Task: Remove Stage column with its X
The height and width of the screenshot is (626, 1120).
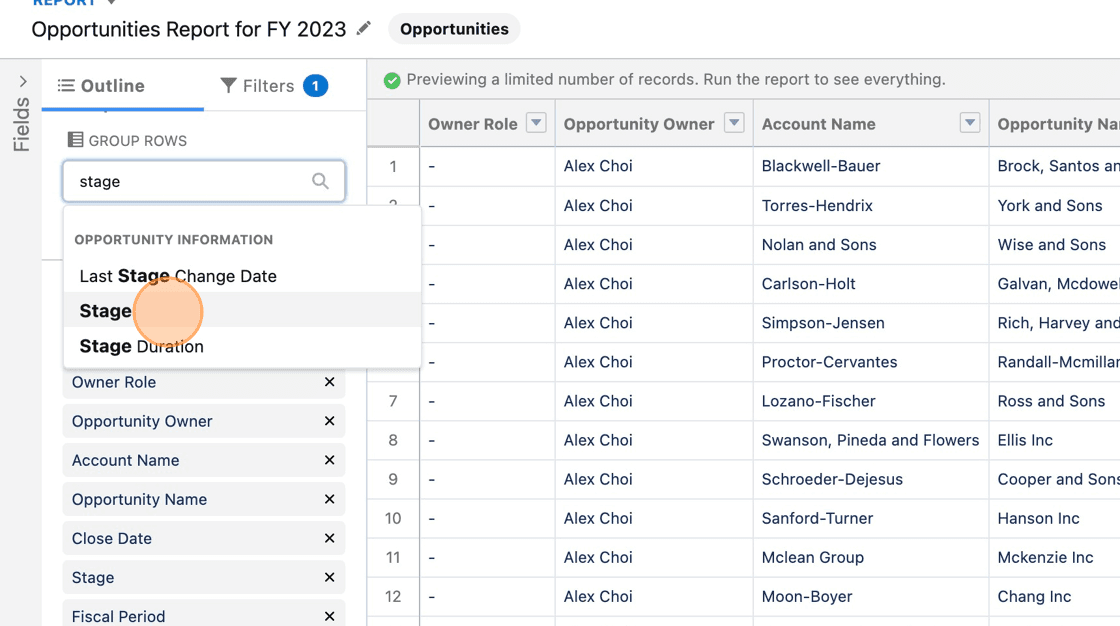Action: tap(329, 577)
